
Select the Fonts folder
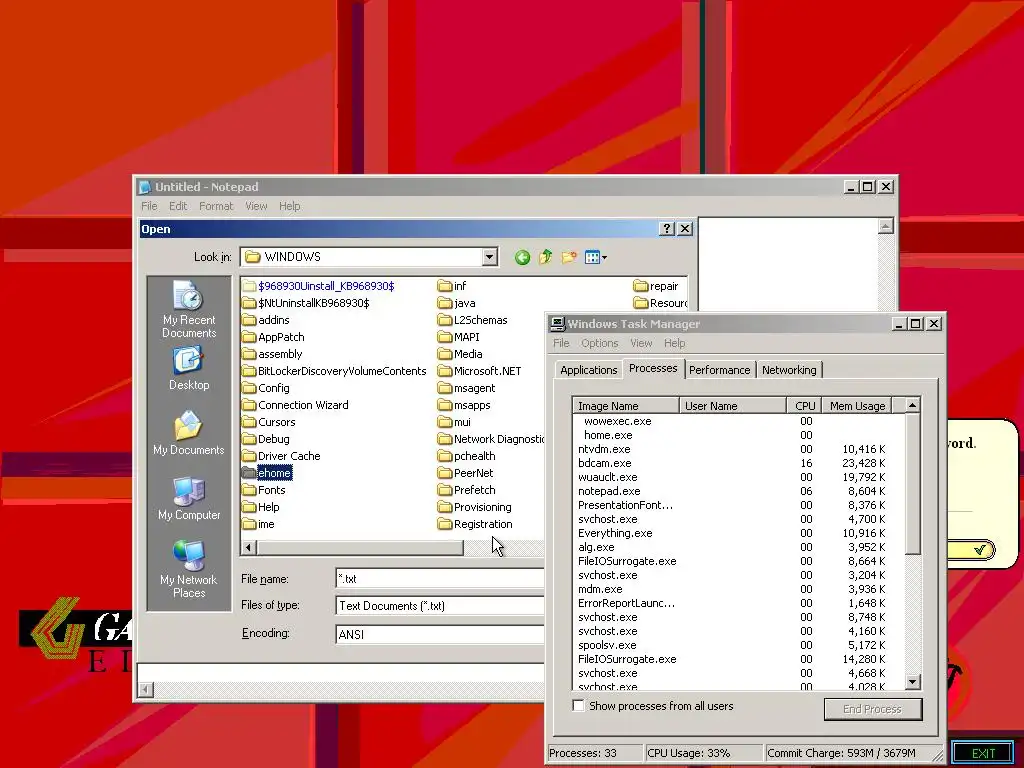[x=264, y=490]
